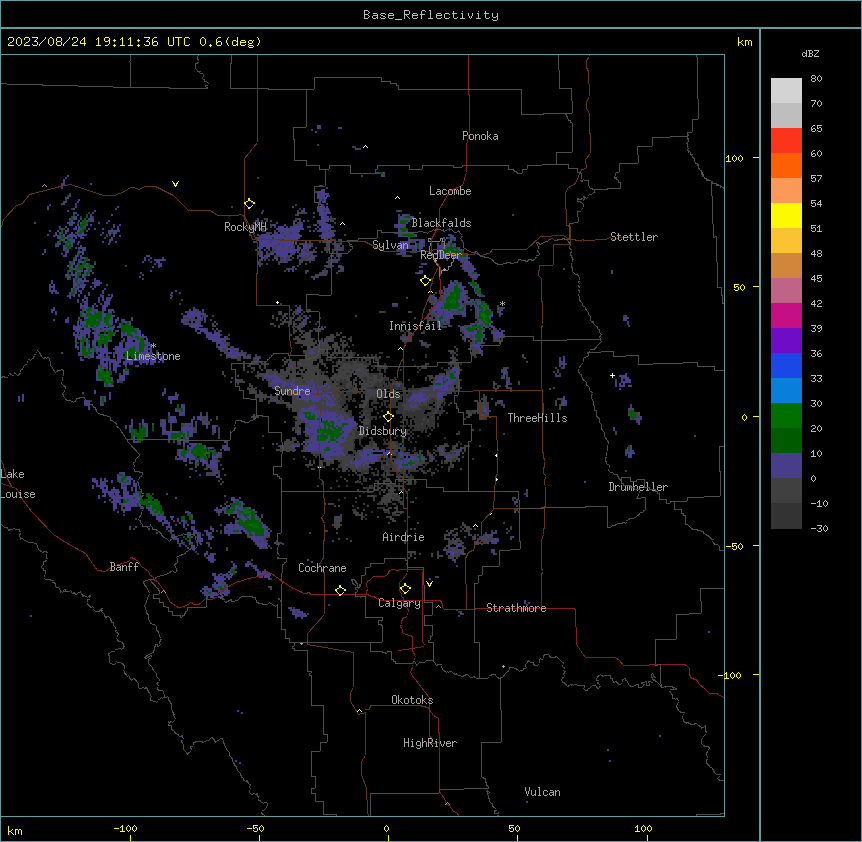The image size is (862, 842).
Task: Select the Drumheller label
Action: click(638, 487)
